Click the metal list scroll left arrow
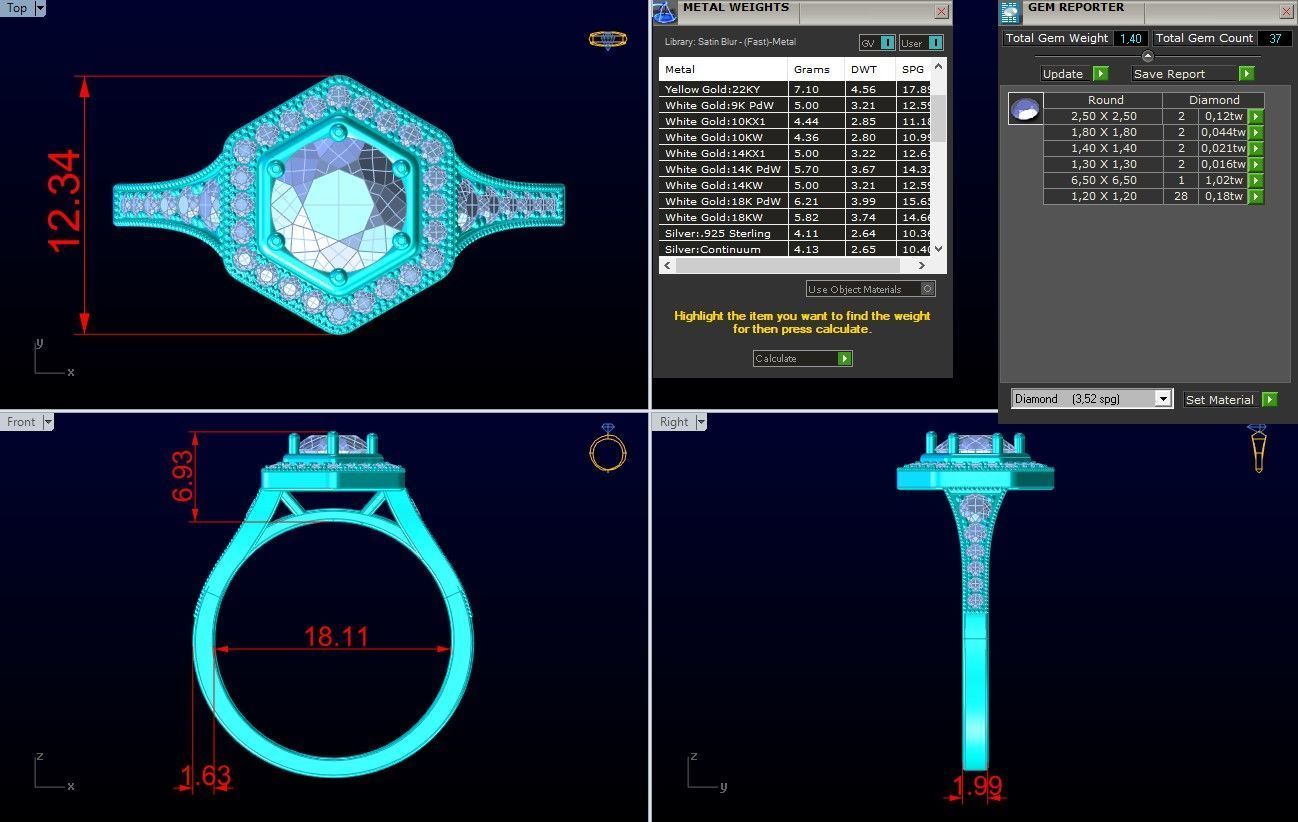Viewport: 1298px width, 822px height. point(667,265)
